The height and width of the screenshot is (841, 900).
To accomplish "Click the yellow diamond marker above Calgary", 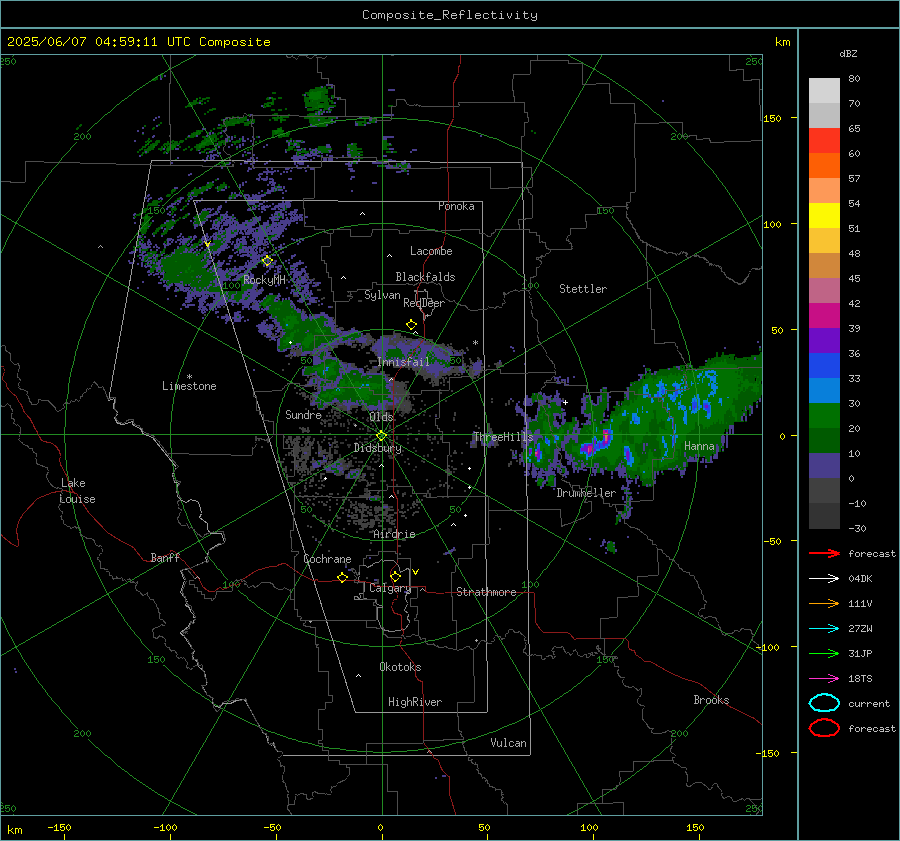I will click(395, 576).
